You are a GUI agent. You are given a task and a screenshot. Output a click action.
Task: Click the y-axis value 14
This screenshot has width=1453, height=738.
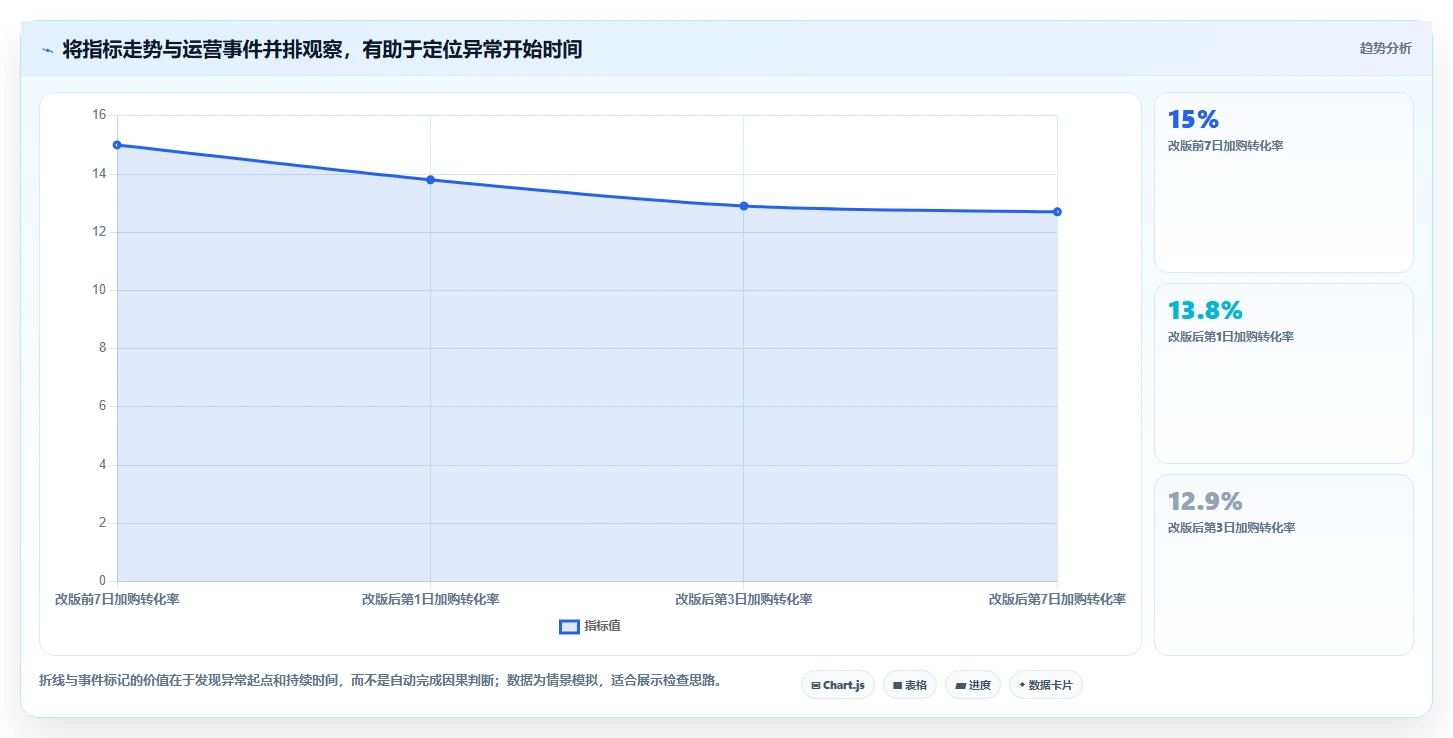click(99, 174)
